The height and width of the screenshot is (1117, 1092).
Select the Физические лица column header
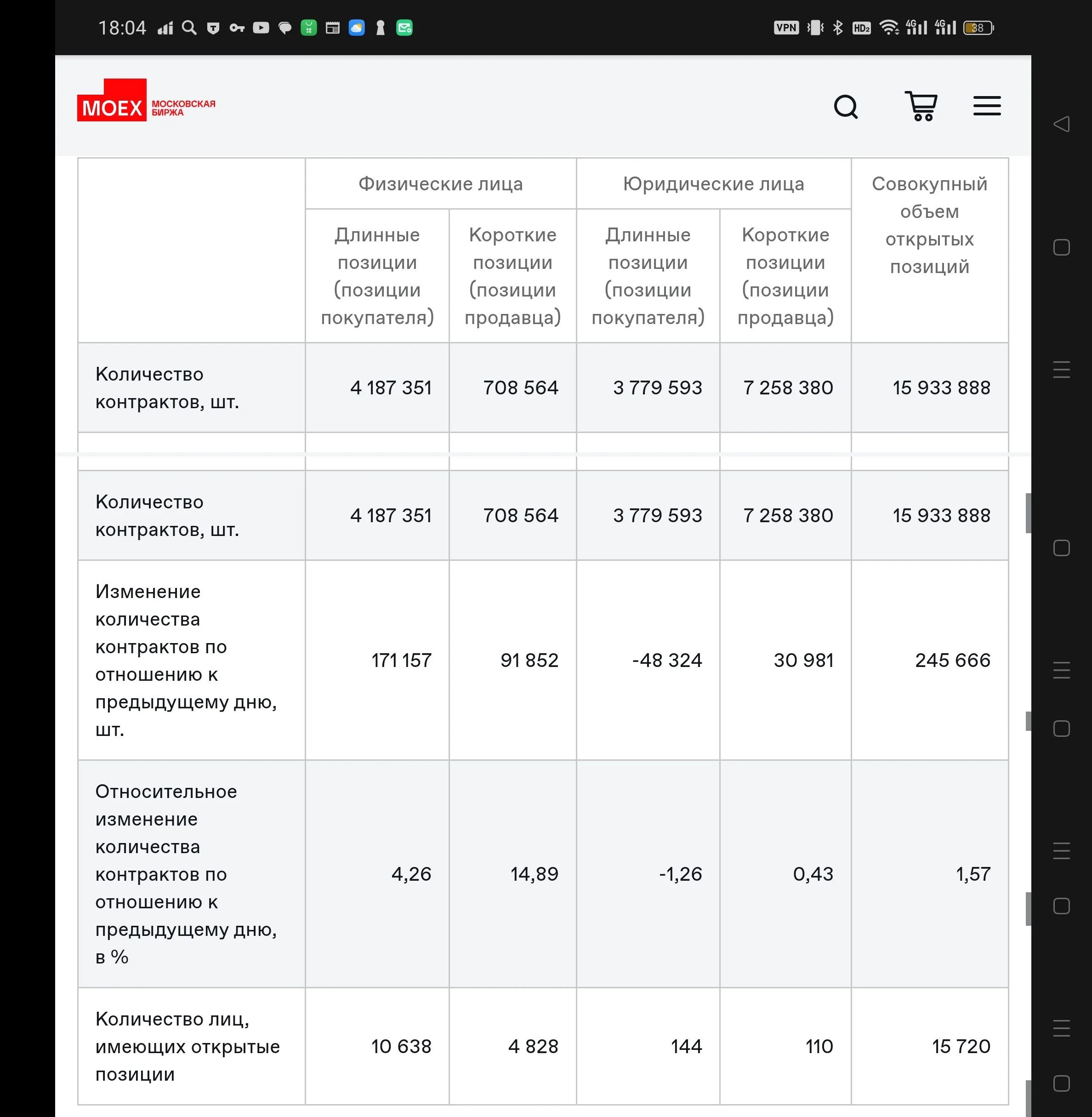click(440, 183)
